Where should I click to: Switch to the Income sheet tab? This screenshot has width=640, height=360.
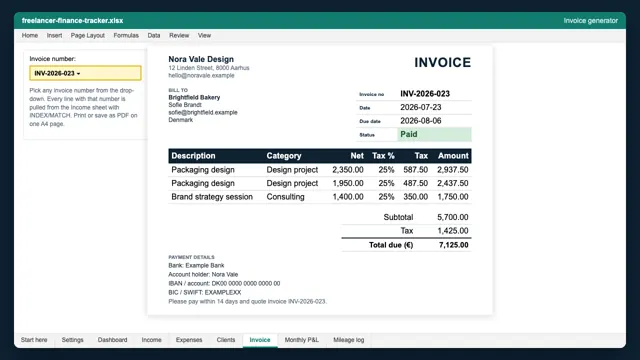151,340
